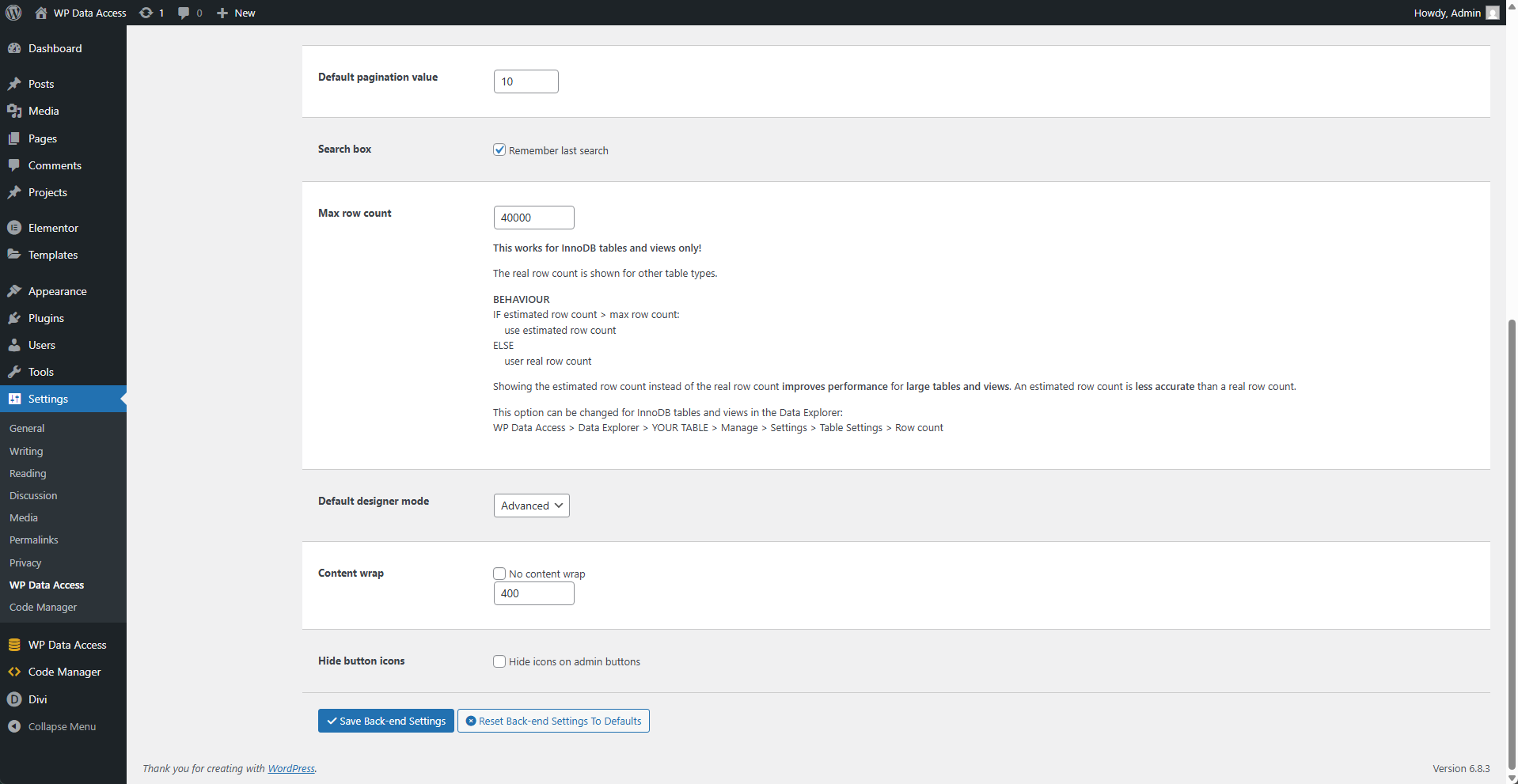
Task: Open Code Manager from the sidebar
Action: click(63, 672)
